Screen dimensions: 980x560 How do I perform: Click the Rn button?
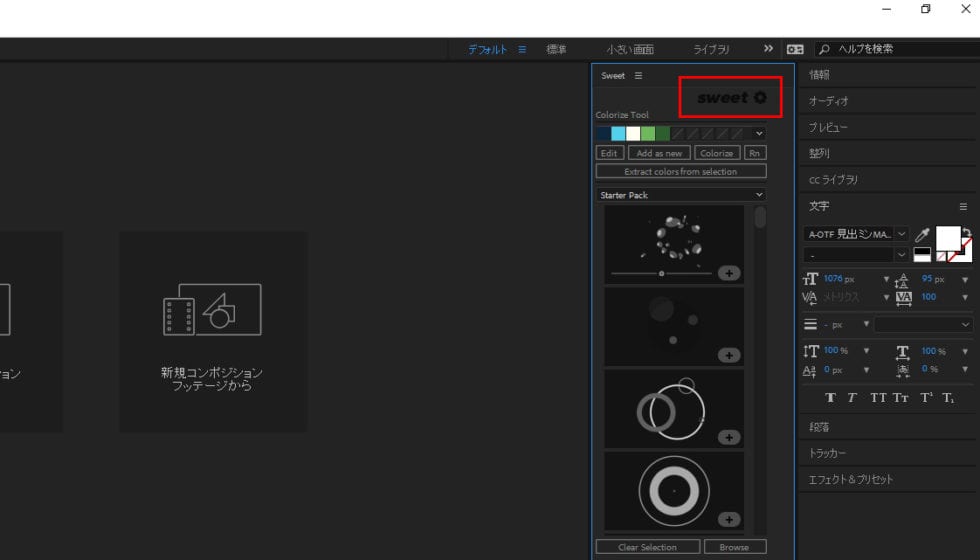(755, 152)
